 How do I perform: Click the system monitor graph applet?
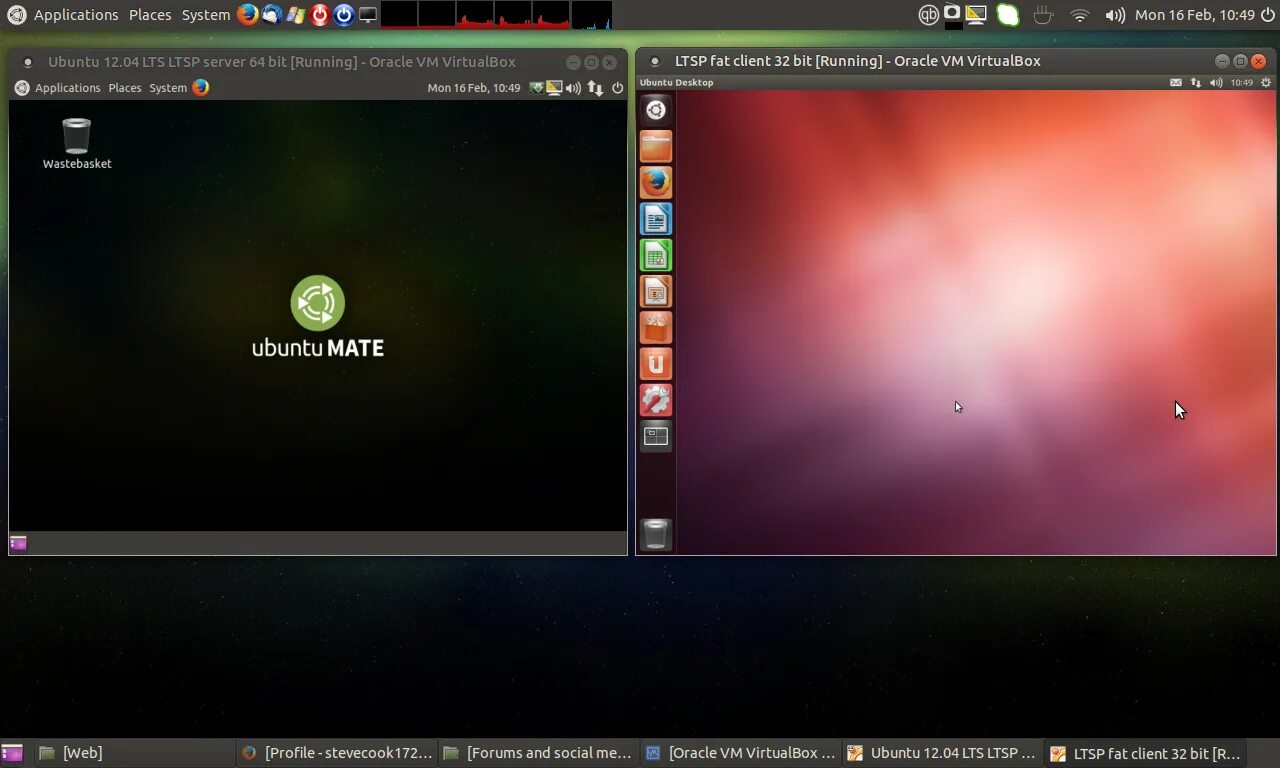[x=496, y=15]
